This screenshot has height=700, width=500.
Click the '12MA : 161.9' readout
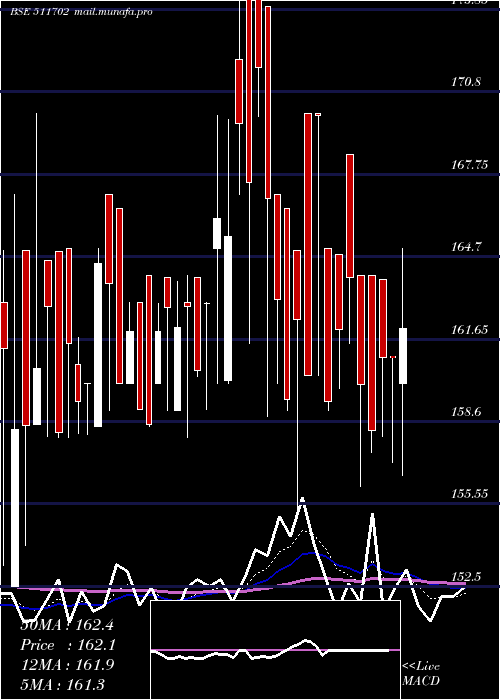67,665
